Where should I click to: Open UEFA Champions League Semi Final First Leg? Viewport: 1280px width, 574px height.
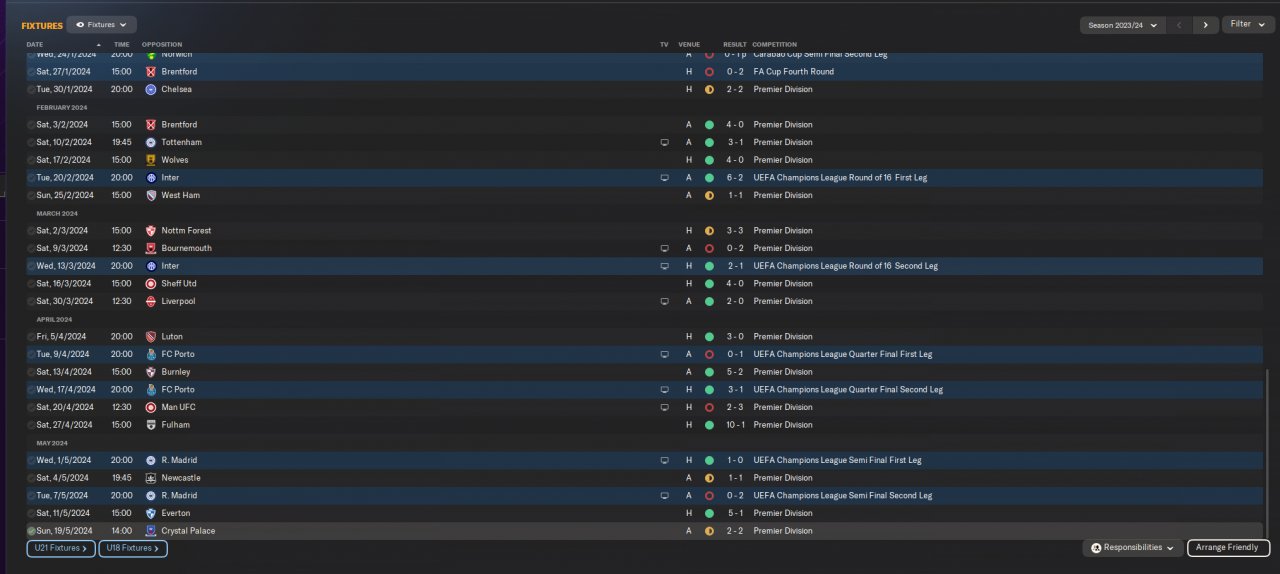click(838, 460)
